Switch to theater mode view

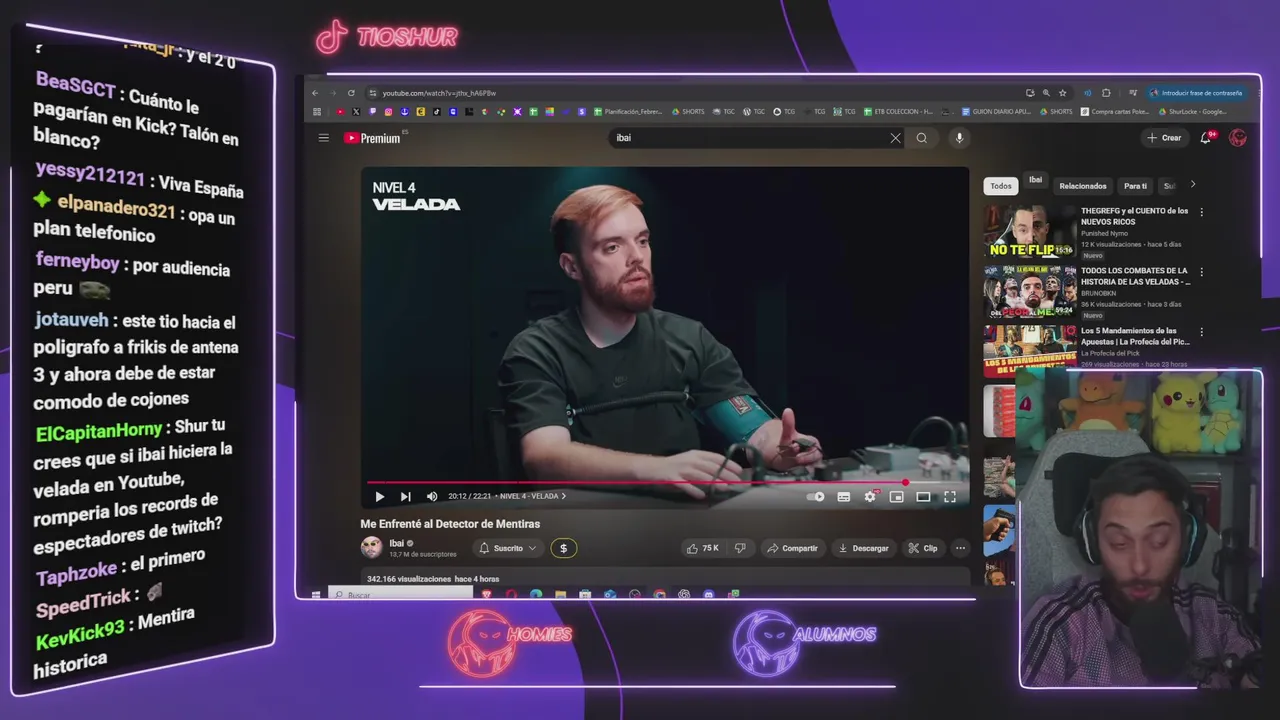tap(923, 496)
